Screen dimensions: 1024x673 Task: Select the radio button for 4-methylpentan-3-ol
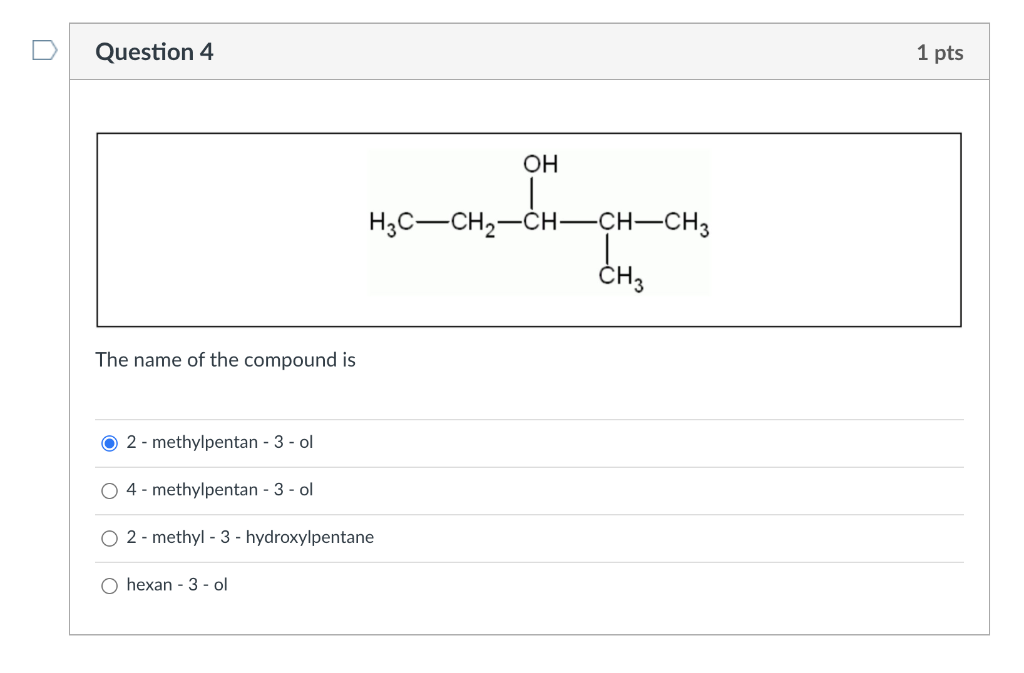[x=109, y=490]
